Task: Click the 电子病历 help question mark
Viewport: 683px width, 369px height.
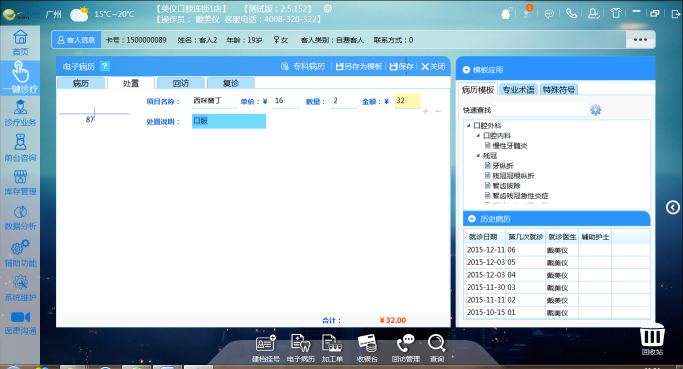Action: point(105,66)
